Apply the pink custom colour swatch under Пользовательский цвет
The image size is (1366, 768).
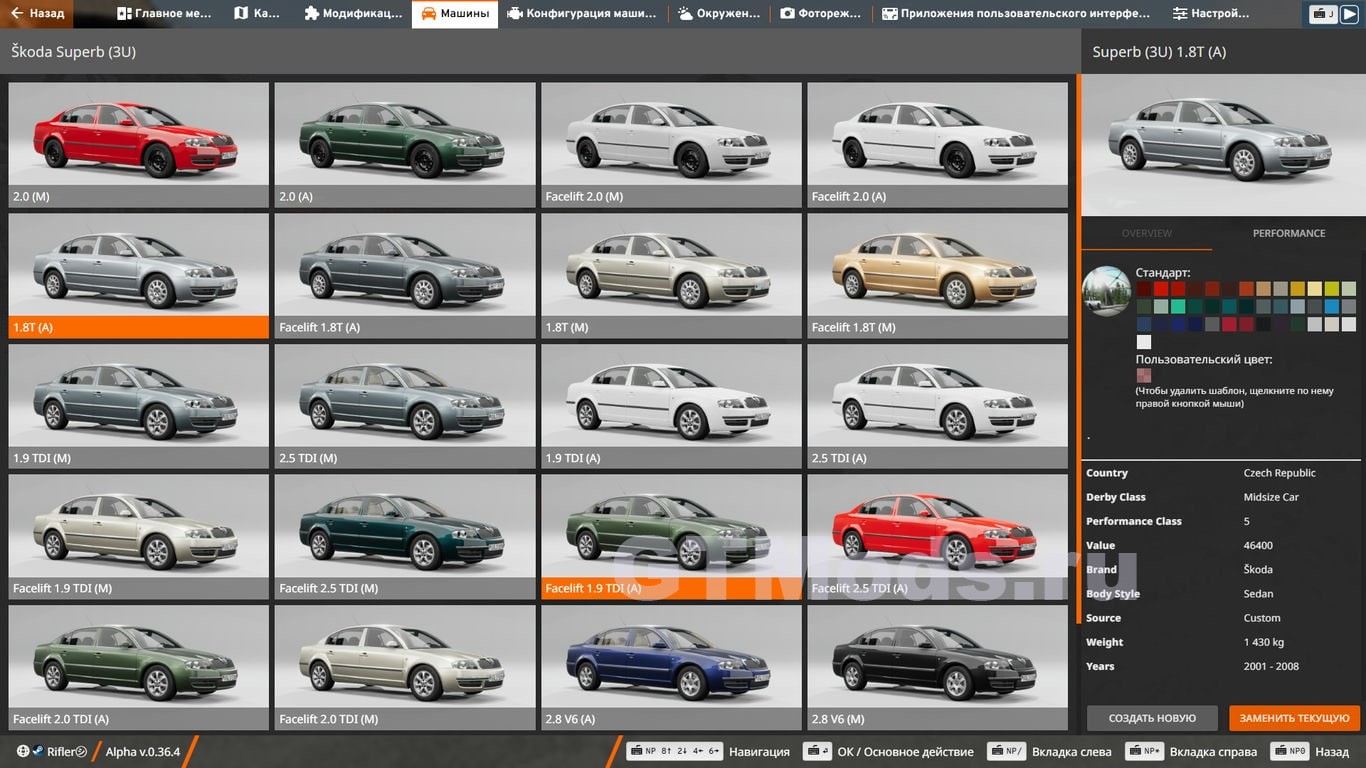(1144, 376)
